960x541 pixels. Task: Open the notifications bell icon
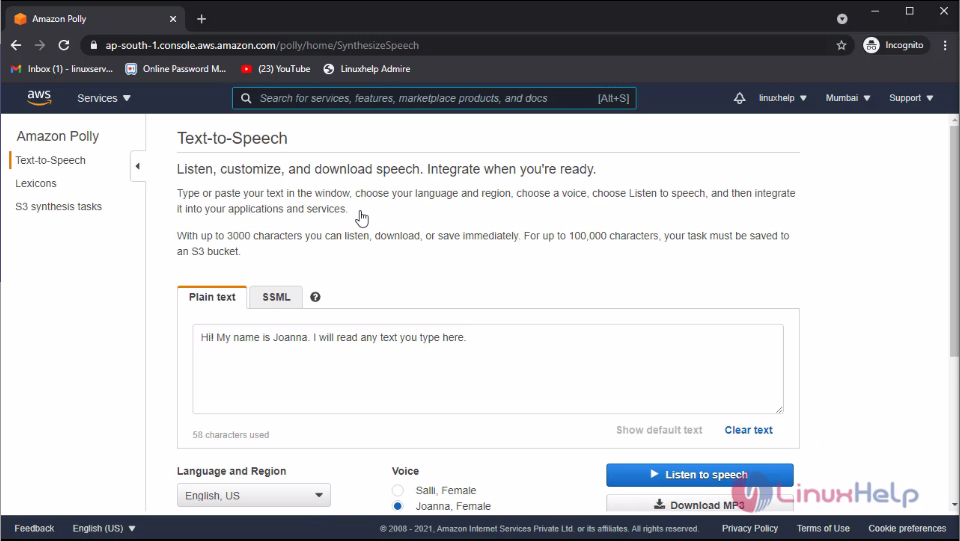[740, 98]
